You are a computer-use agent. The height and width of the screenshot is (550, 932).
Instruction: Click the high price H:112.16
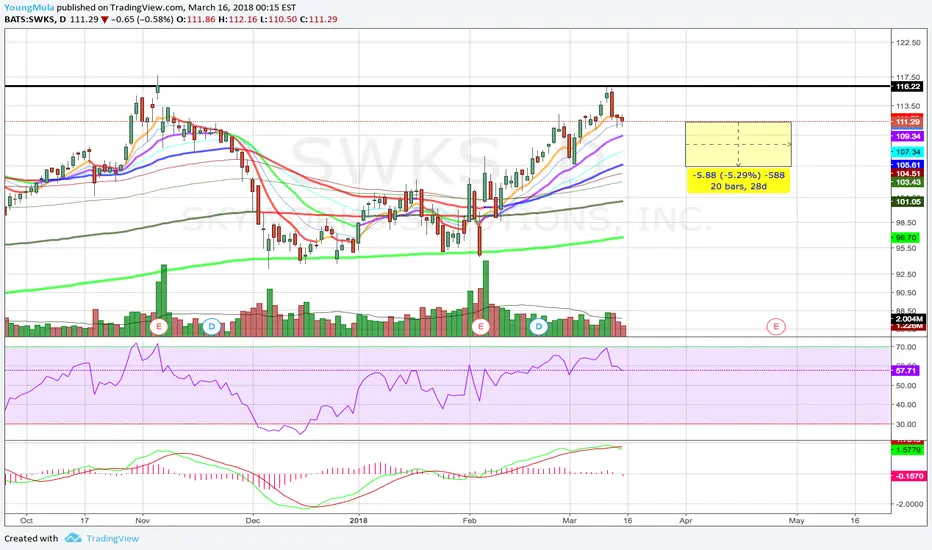[x=238, y=19]
